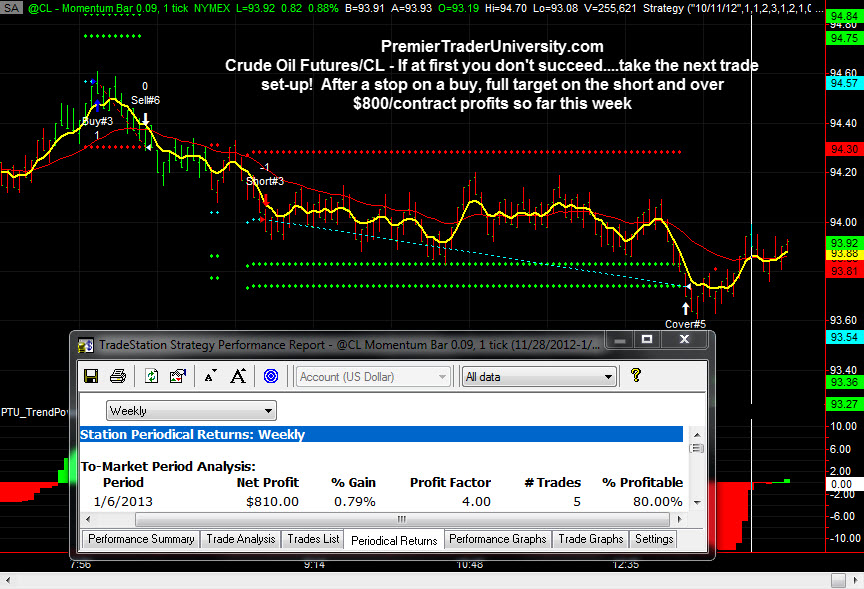The width and height of the screenshot is (864, 589).
Task: Click the red 94.30 price axis label
Action: pyautogui.click(x=844, y=149)
